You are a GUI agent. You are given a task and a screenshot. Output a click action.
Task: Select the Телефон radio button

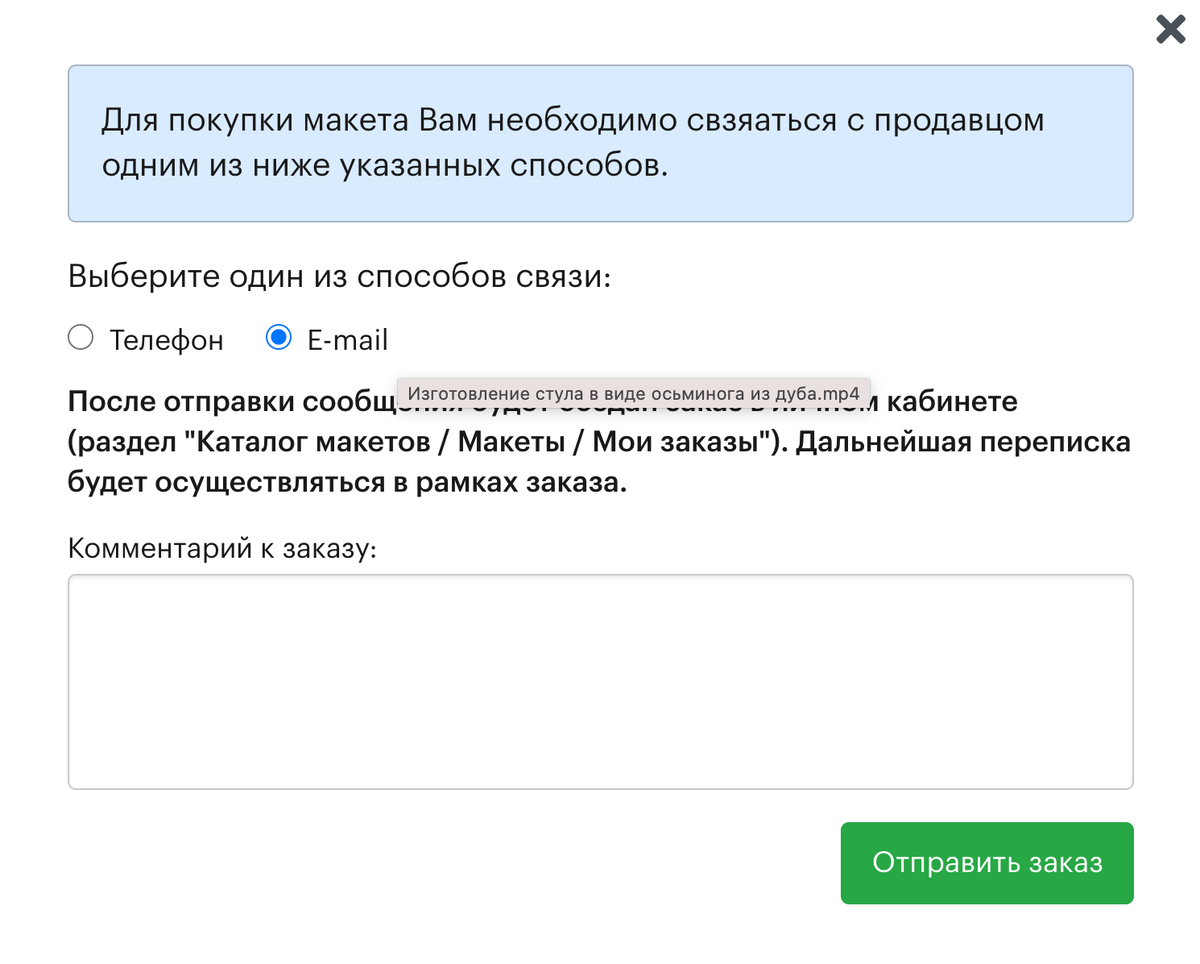tap(80, 338)
